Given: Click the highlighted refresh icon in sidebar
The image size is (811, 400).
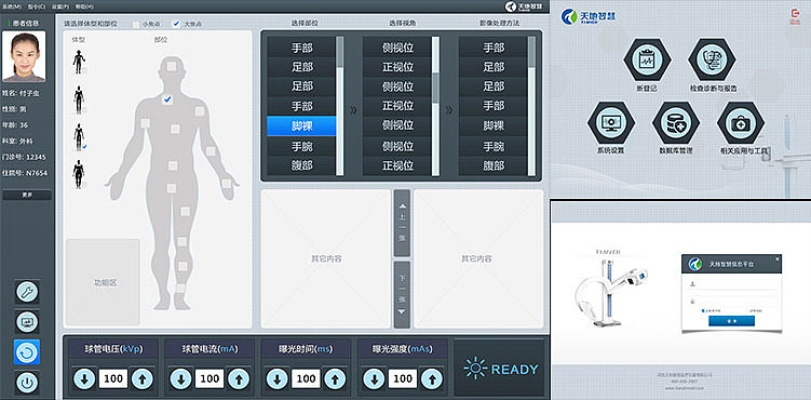Looking at the screenshot, I should click(27, 352).
